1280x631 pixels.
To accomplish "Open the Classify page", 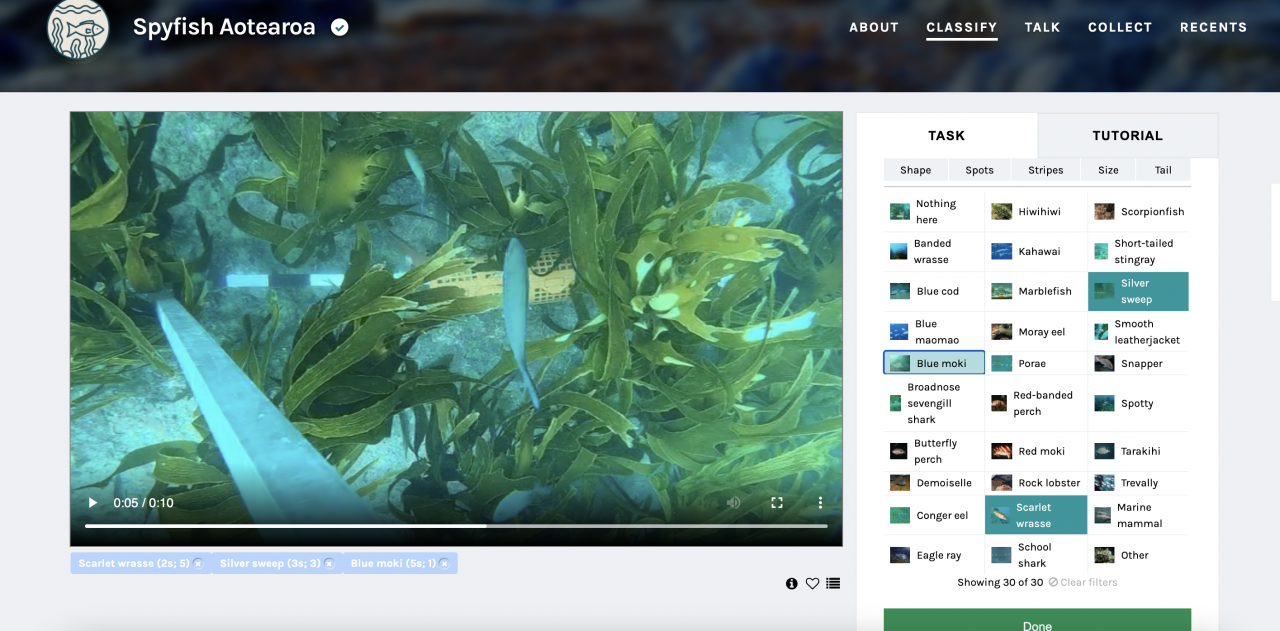I will 962,28.
